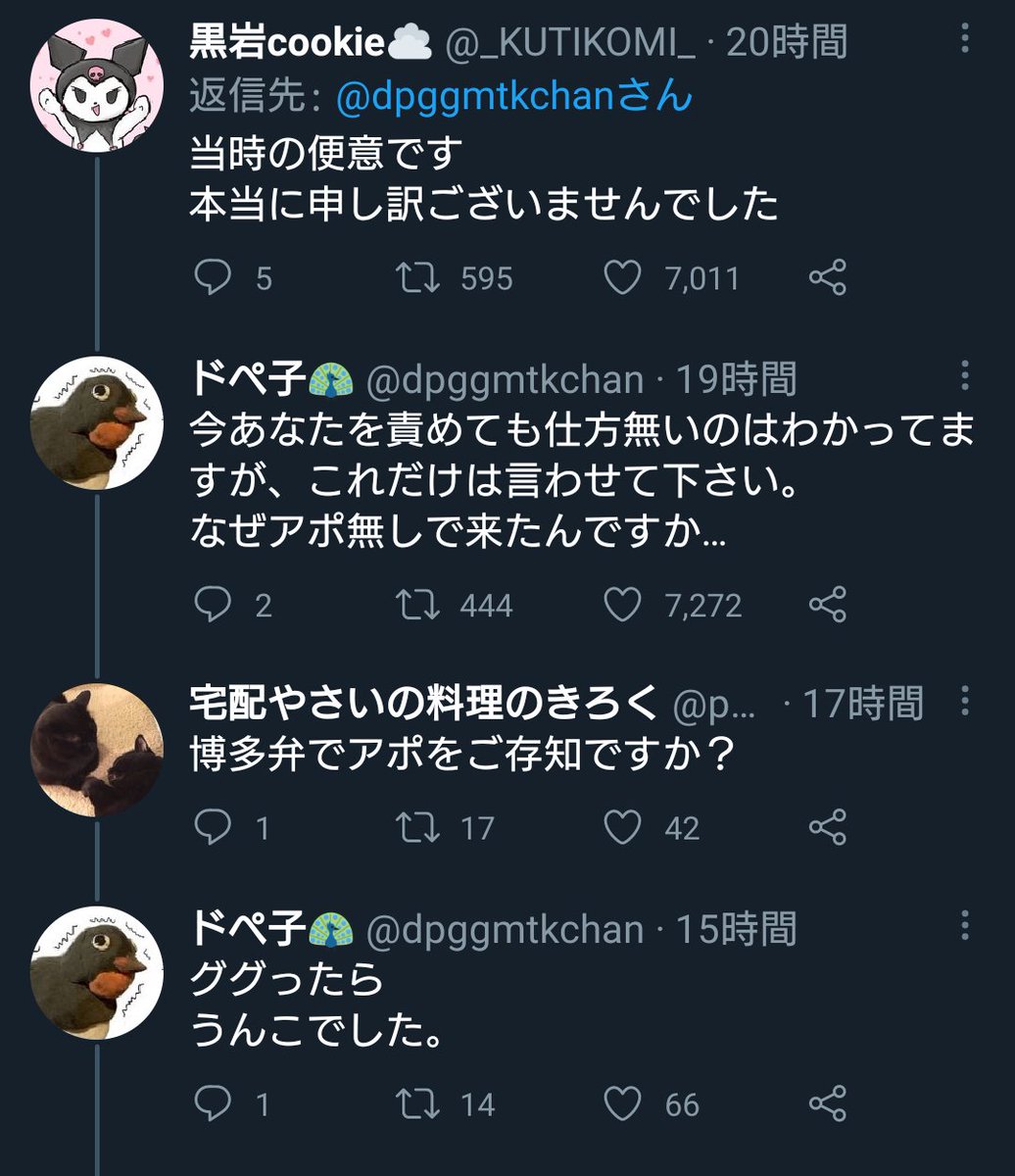Image resolution: width=1015 pixels, height=1176 pixels.
Task: Like the tweet with 42 likes
Action: [x=622, y=828]
